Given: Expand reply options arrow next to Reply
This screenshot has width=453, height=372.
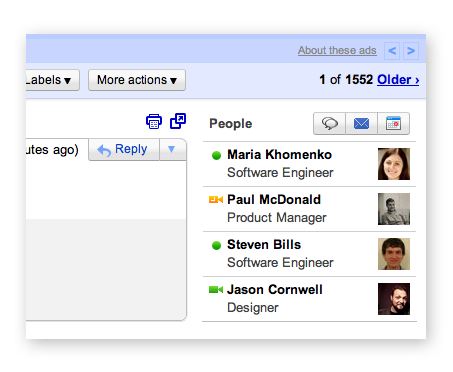Looking at the screenshot, I should (172, 149).
